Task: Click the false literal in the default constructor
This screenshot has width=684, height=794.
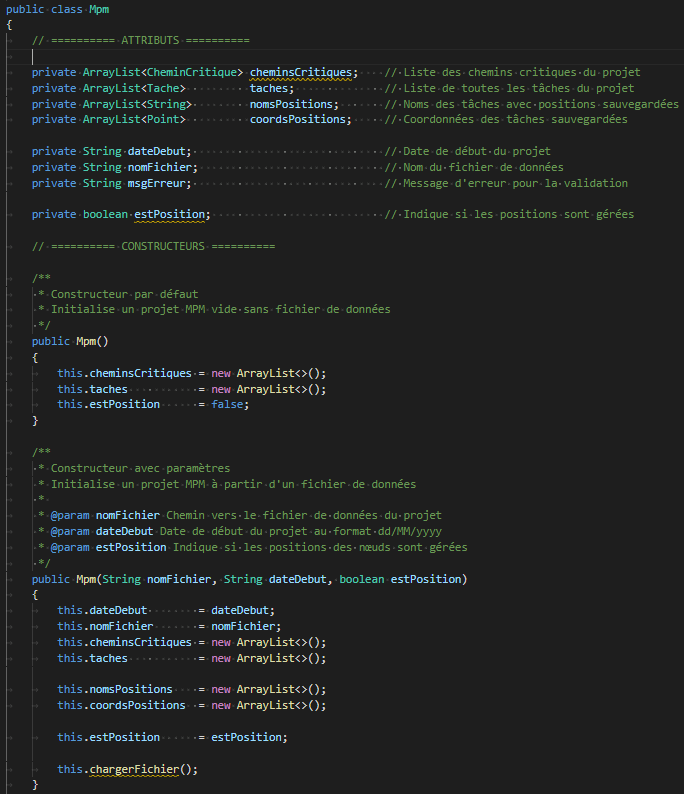Action: tap(230, 404)
